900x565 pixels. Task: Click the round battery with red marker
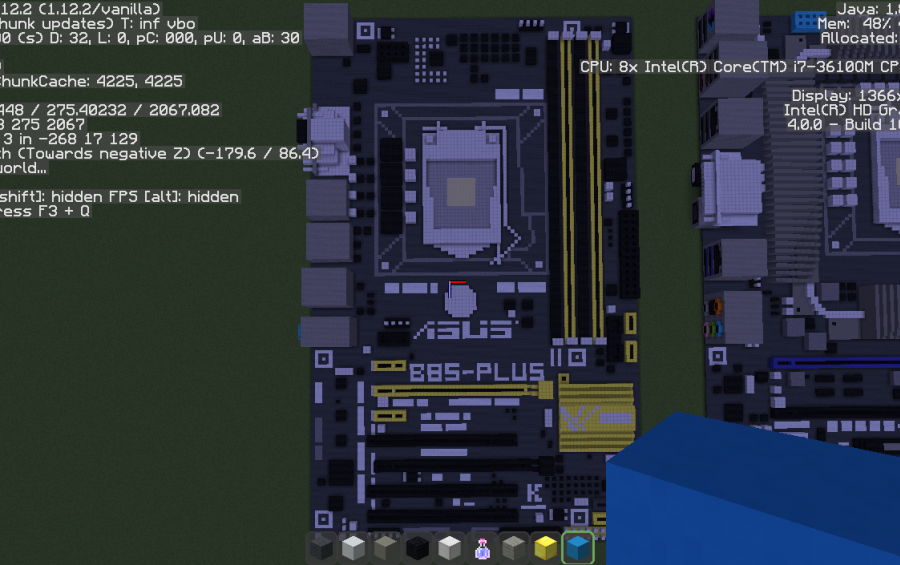pos(460,299)
